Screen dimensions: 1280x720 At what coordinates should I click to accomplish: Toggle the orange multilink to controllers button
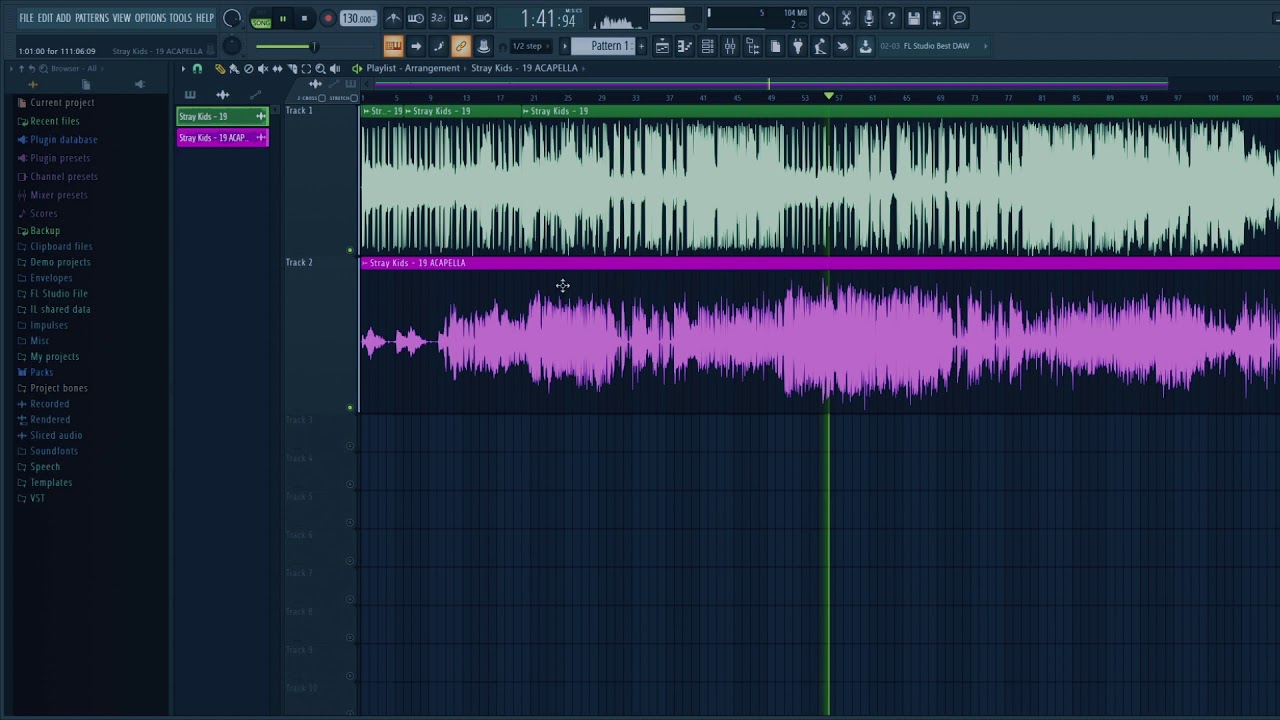[461, 46]
